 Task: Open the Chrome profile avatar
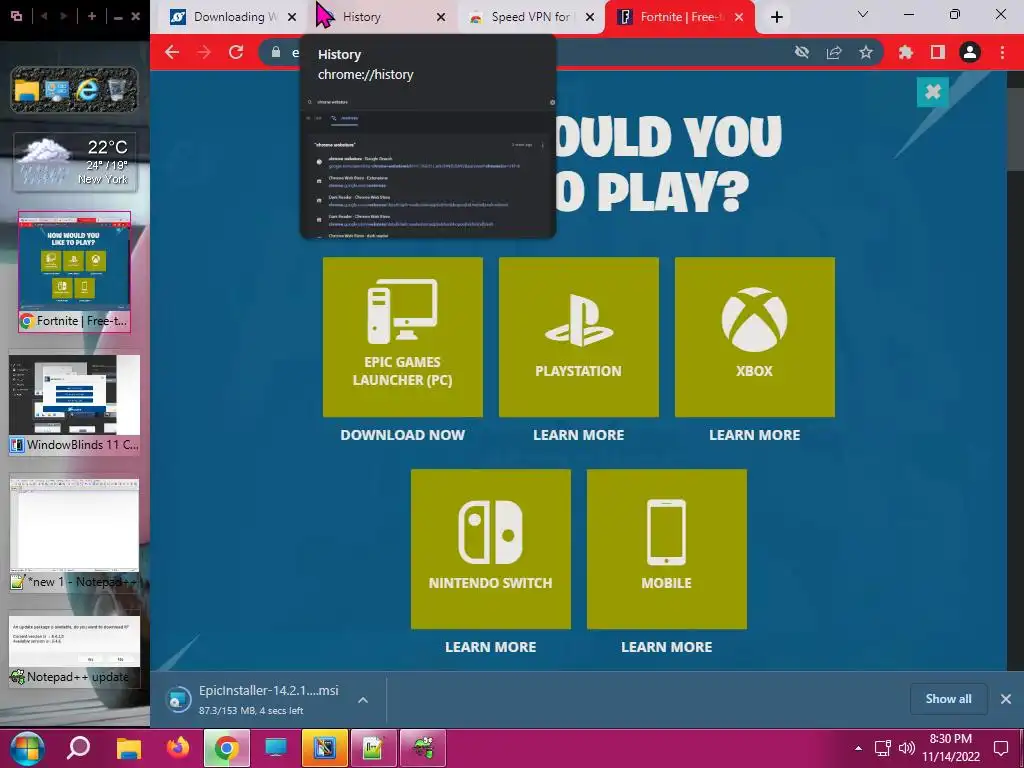click(x=970, y=52)
